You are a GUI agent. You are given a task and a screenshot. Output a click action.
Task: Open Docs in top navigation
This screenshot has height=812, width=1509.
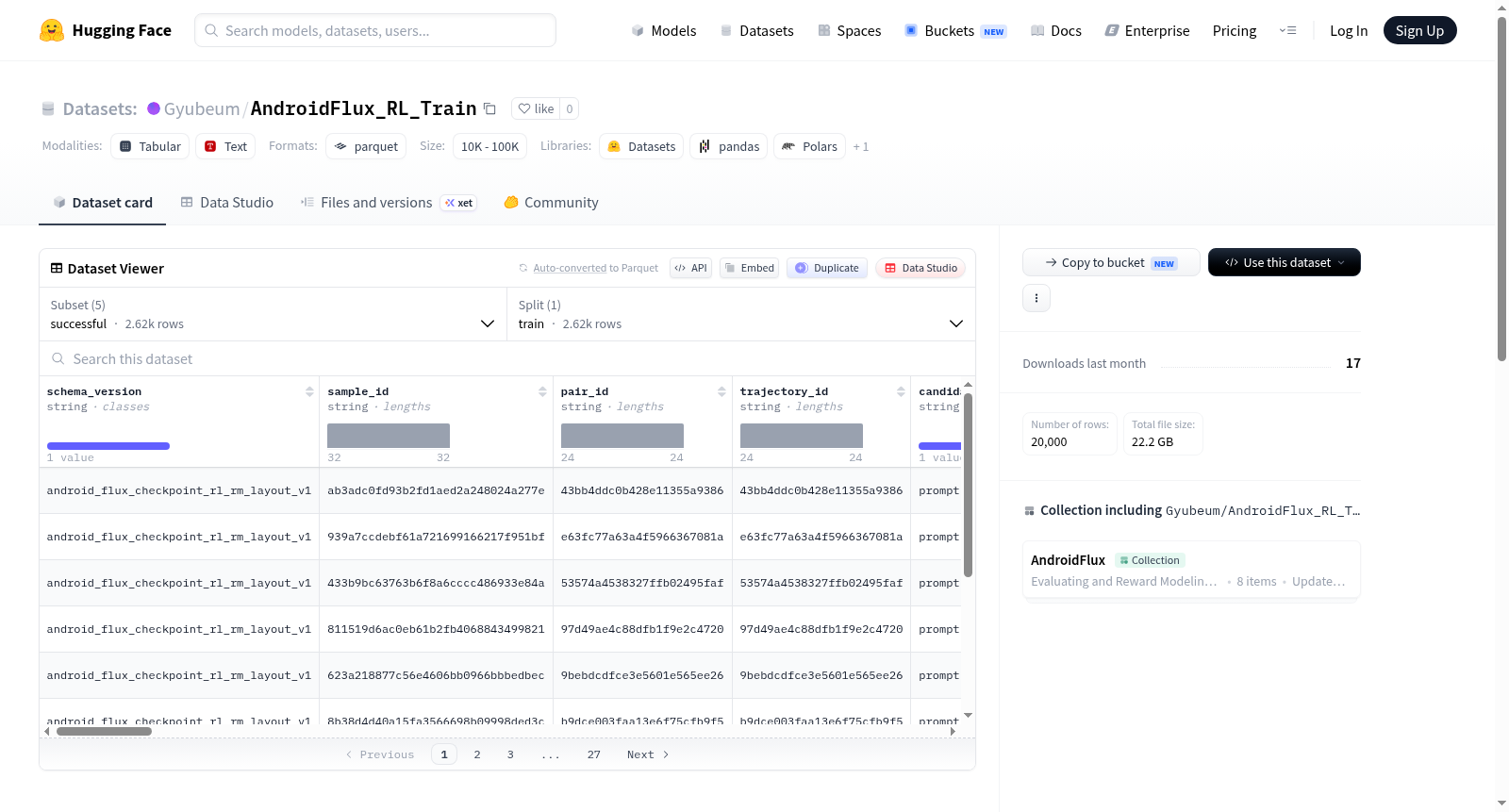(x=1056, y=31)
